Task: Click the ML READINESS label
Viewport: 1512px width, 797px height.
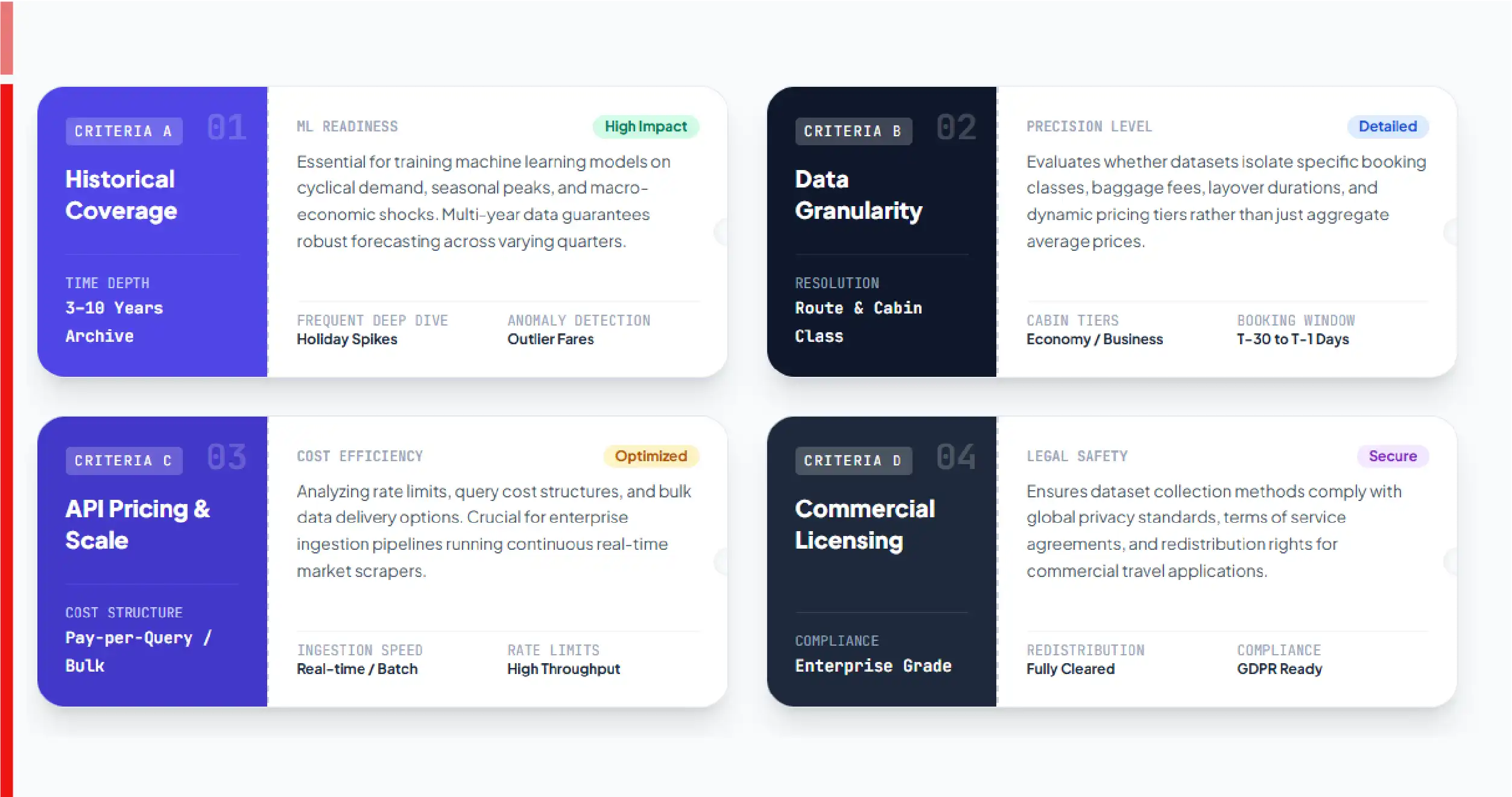Action: pos(347,127)
